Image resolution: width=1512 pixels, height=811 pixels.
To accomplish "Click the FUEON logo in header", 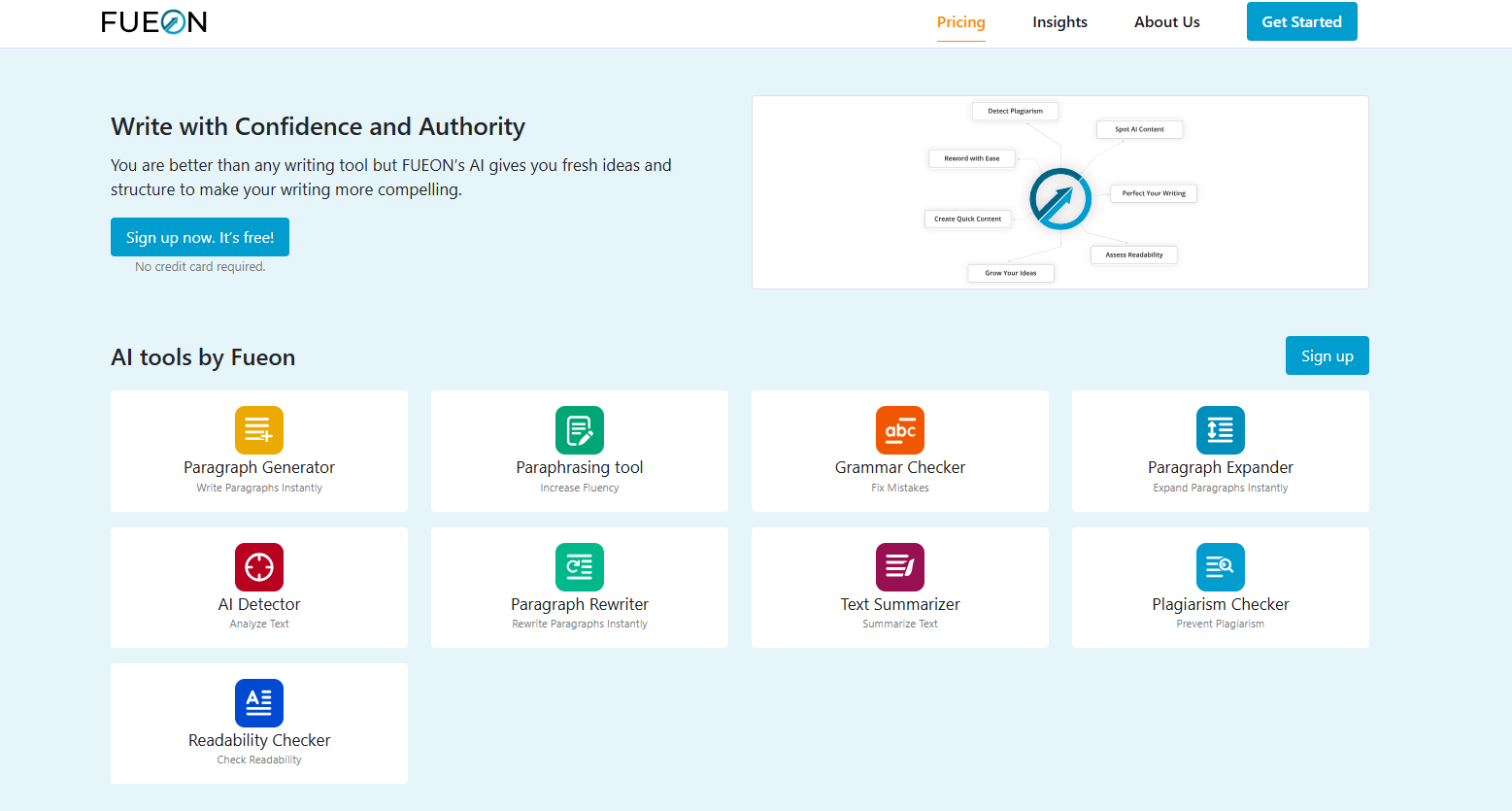I will [154, 22].
